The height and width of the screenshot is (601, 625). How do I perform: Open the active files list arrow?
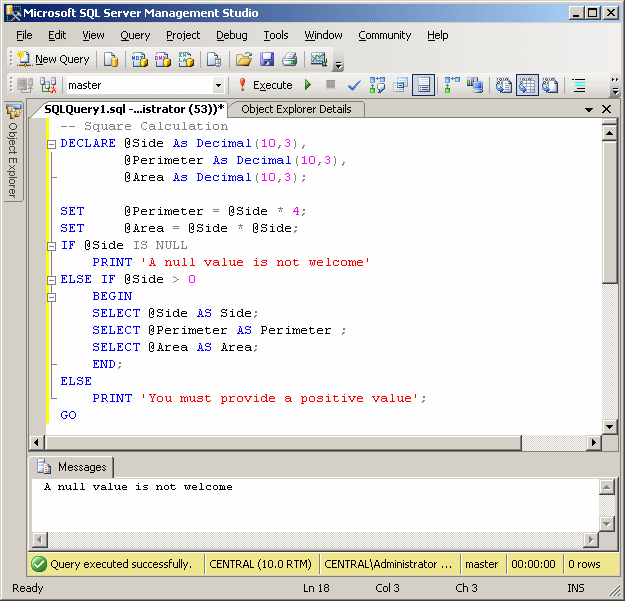tap(589, 109)
